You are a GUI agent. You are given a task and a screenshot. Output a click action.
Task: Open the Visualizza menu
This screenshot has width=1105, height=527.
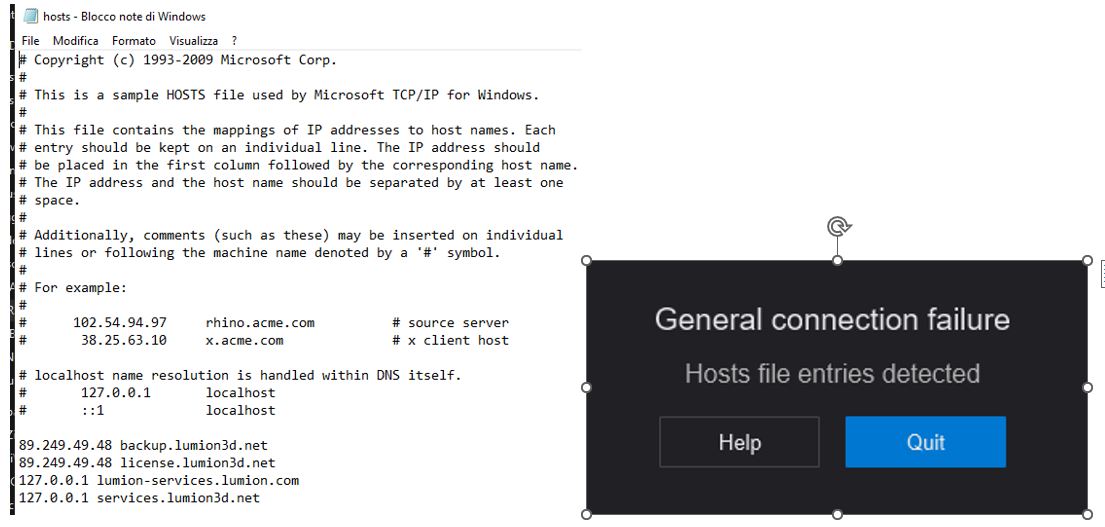point(193,41)
